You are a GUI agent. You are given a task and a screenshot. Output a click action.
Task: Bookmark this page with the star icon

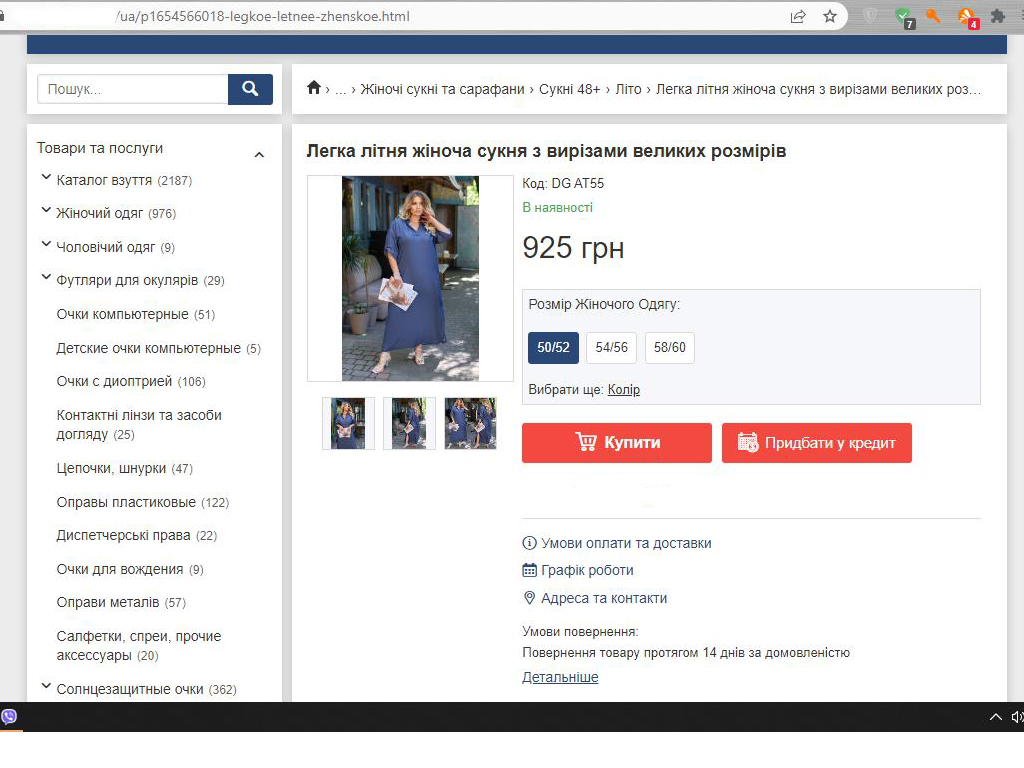click(x=829, y=16)
